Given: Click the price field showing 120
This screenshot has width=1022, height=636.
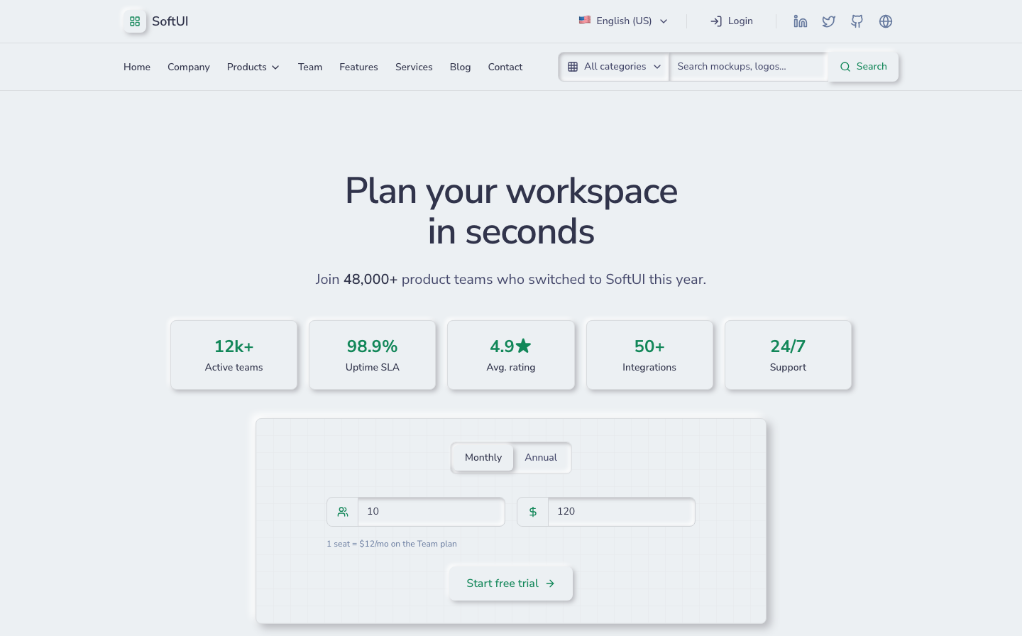Looking at the screenshot, I should (x=621, y=512).
